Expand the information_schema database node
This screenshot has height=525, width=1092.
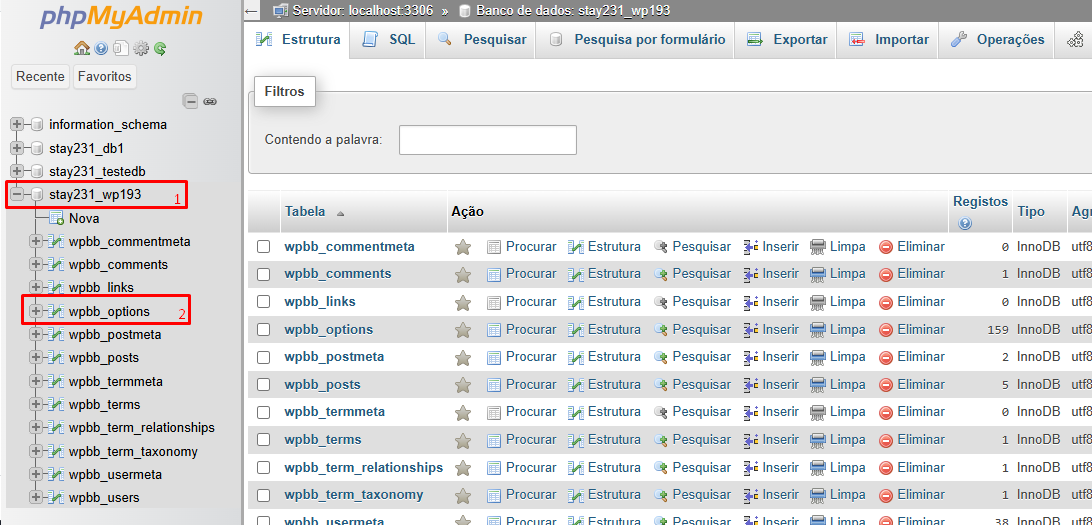(x=17, y=125)
